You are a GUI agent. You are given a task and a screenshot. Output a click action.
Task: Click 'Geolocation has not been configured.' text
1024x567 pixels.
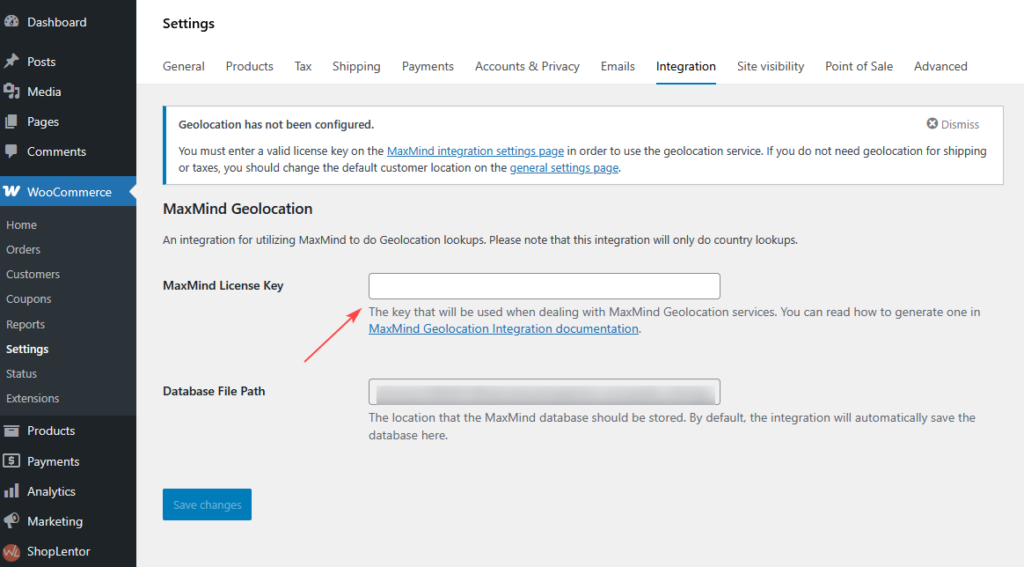pos(276,124)
